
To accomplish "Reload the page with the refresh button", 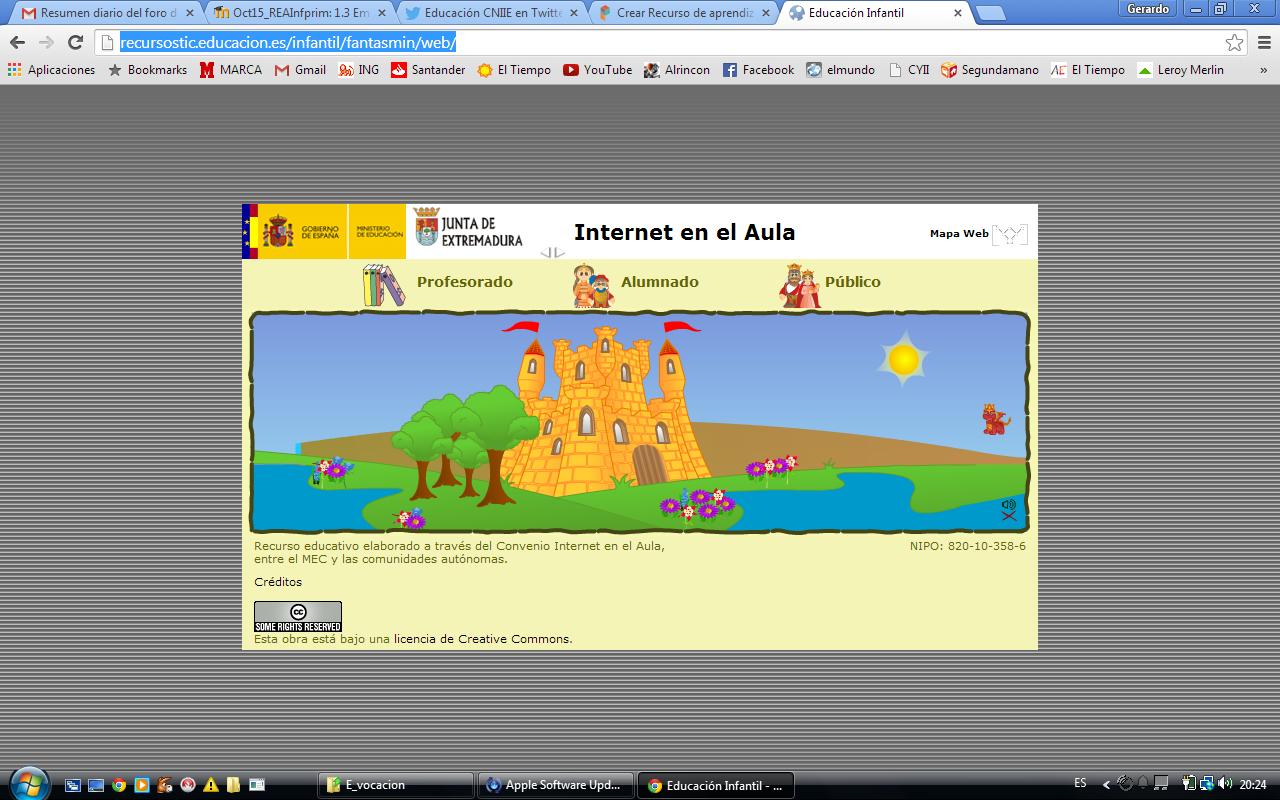I will coord(75,42).
